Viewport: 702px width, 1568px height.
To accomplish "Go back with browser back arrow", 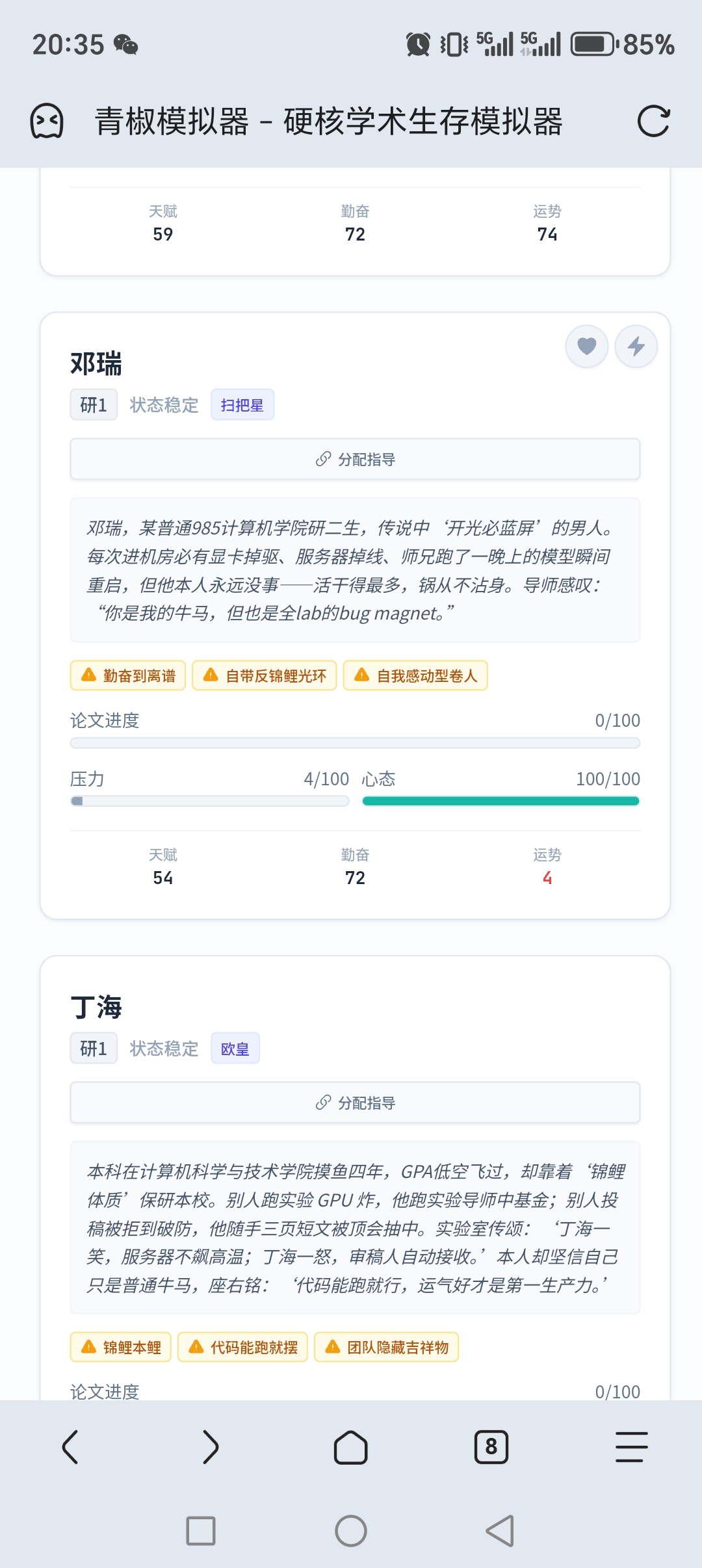I will (70, 1447).
